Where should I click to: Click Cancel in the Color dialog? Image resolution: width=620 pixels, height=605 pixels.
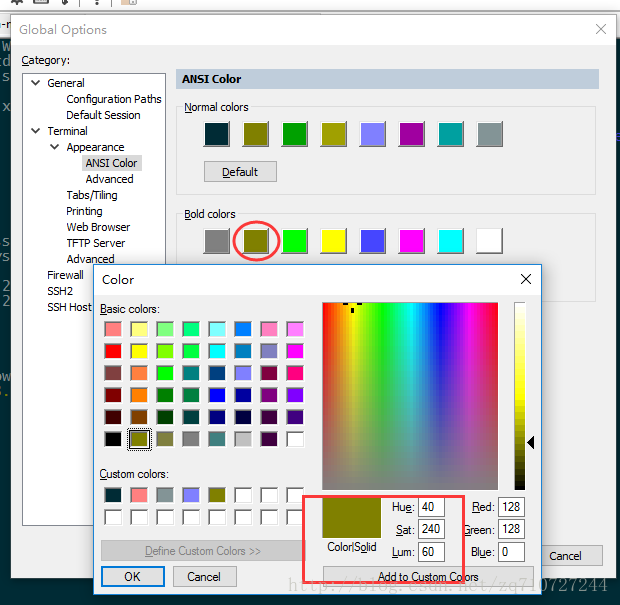pos(204,577)
